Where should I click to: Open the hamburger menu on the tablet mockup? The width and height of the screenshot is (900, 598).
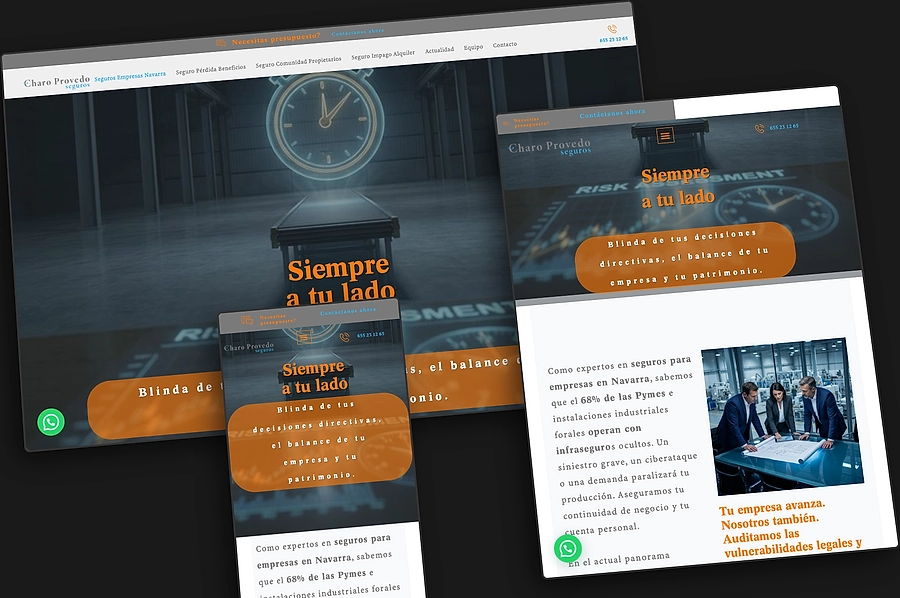point(665,136)
